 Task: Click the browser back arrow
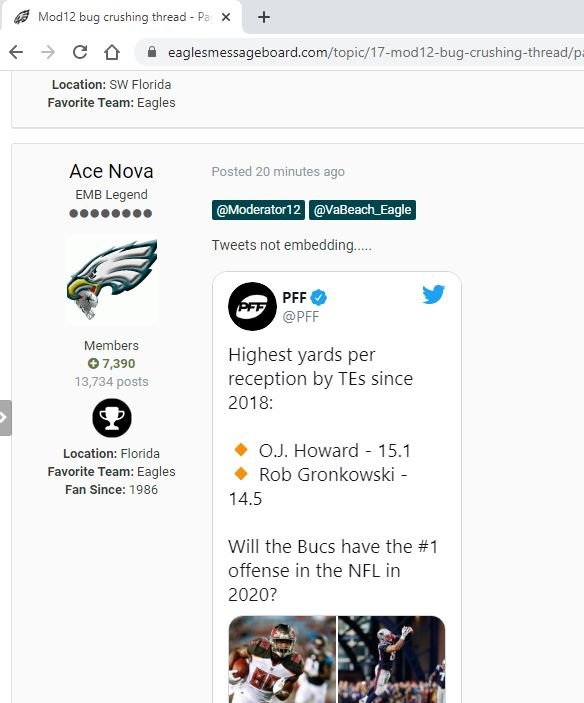pyautogui.click(x=16, y=52)
